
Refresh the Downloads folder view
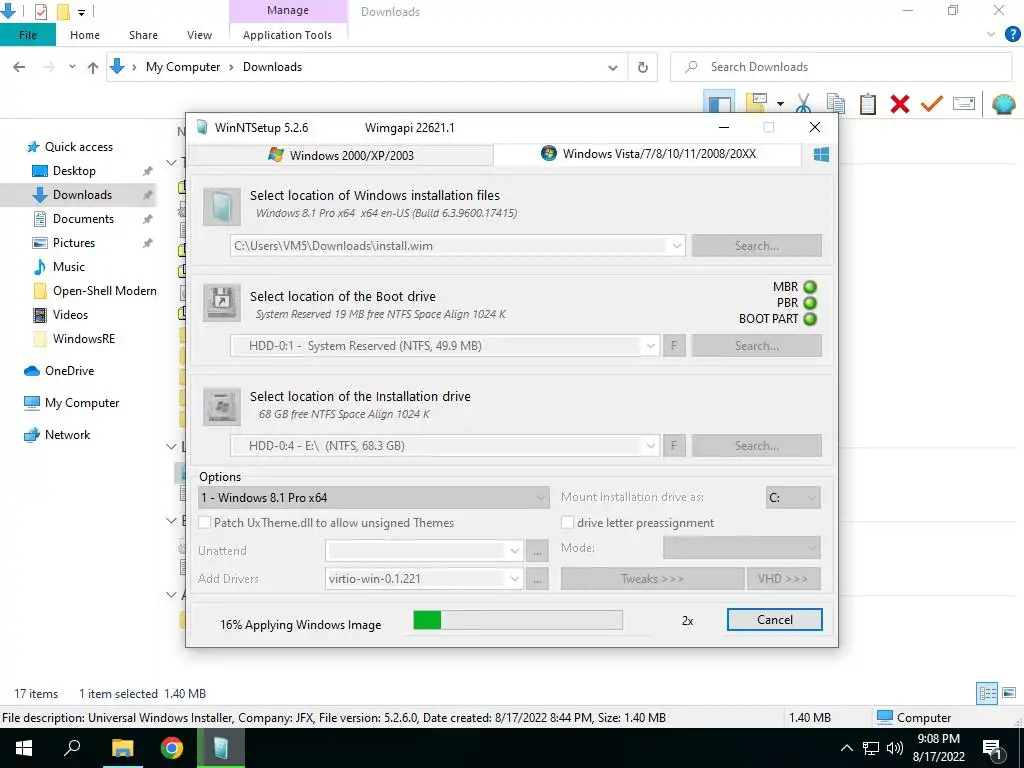pos(643,67)
